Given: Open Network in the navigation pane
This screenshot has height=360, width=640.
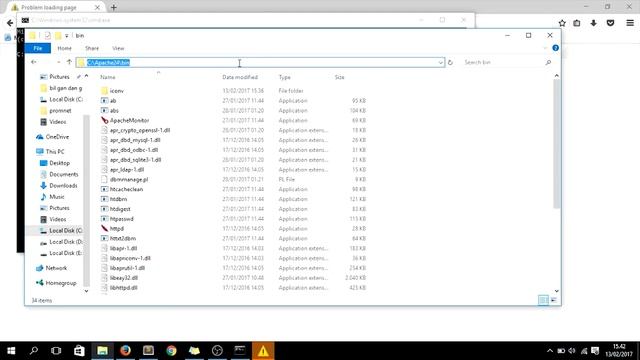Looking at the screenshot, I should click(56, 268).
